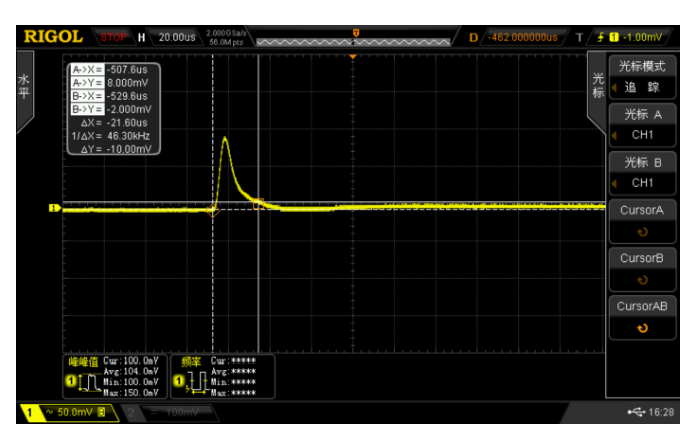Select the 峰峰值 peak-to-peak measurement

click(x=83, y=362)
